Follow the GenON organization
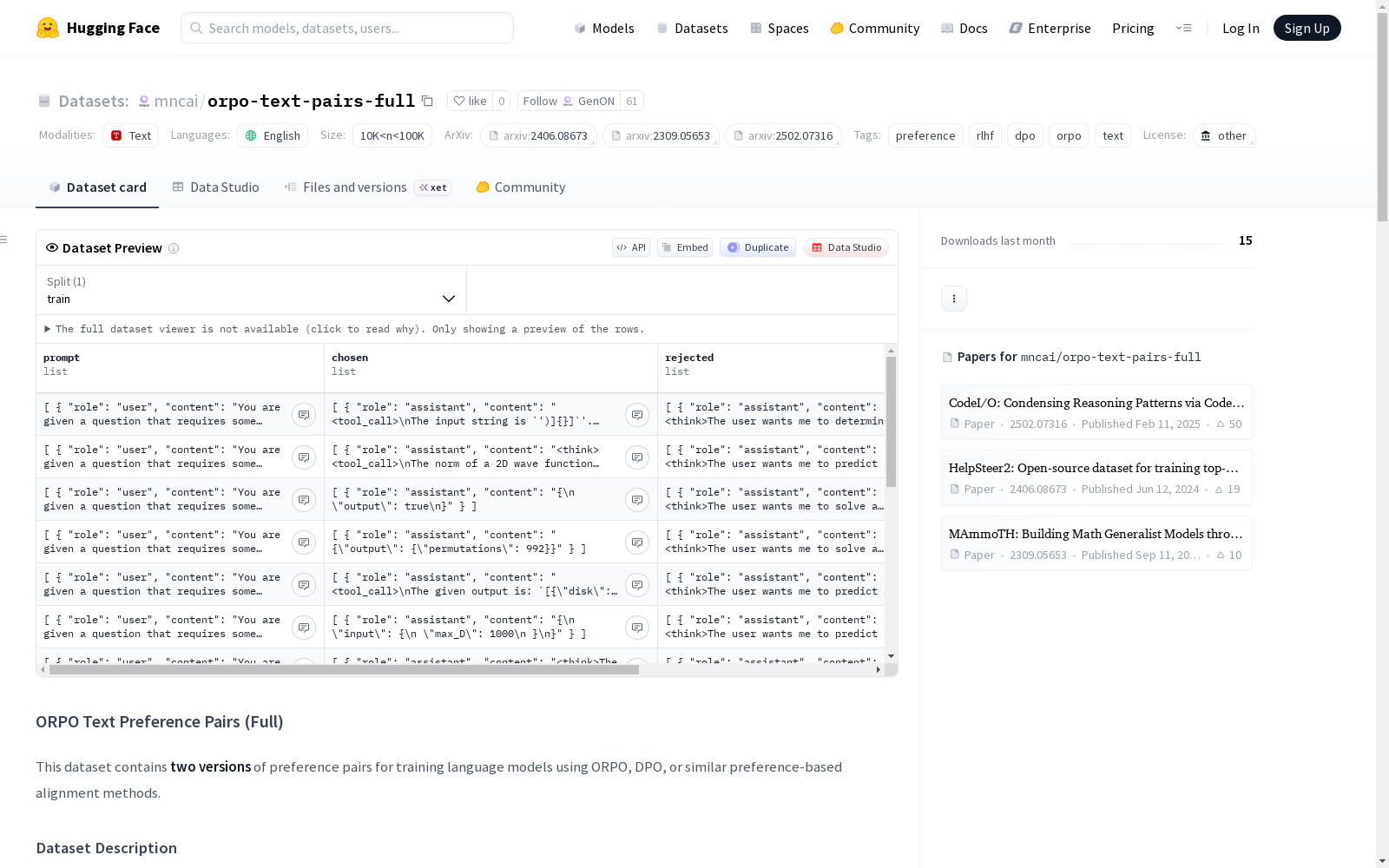Image resolution: width=1389 pixels, height=868 pixels. pyautogui.click(x=569, y=101)
